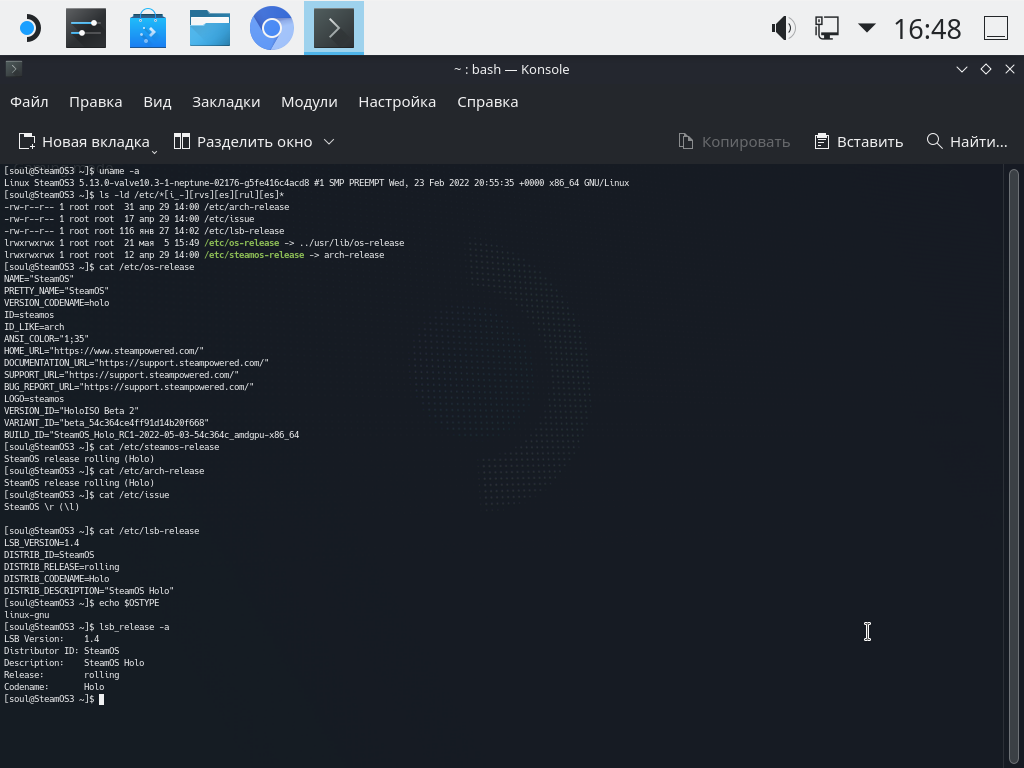Minimize the Konsole window

[961, 69]
